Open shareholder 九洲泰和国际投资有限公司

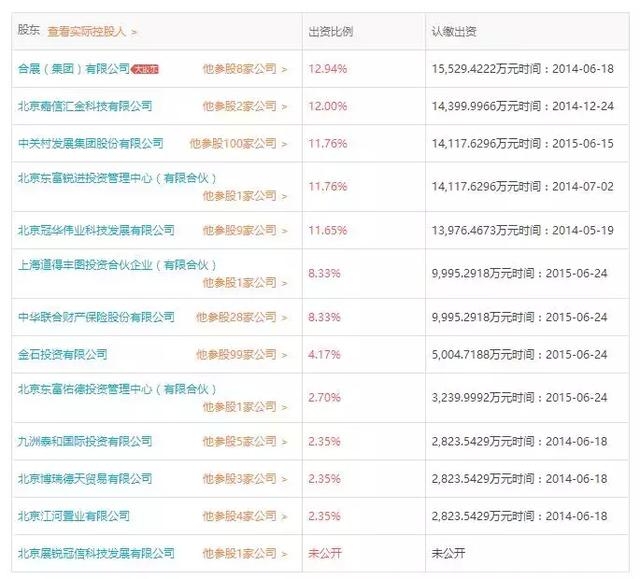tap(85, 441)
